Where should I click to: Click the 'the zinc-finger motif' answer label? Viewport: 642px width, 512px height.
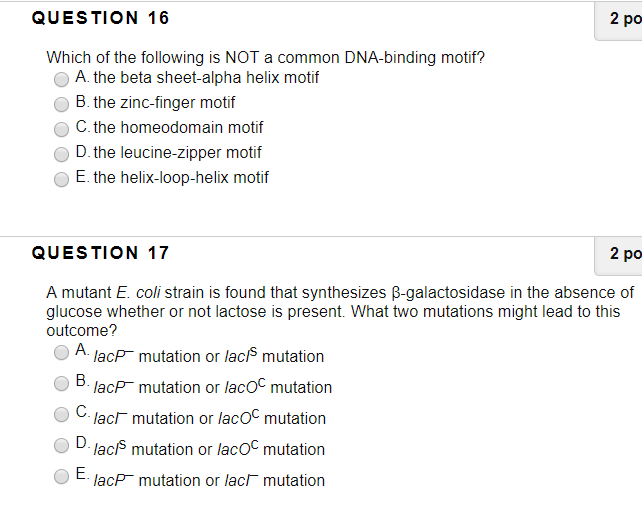(164, 103)
